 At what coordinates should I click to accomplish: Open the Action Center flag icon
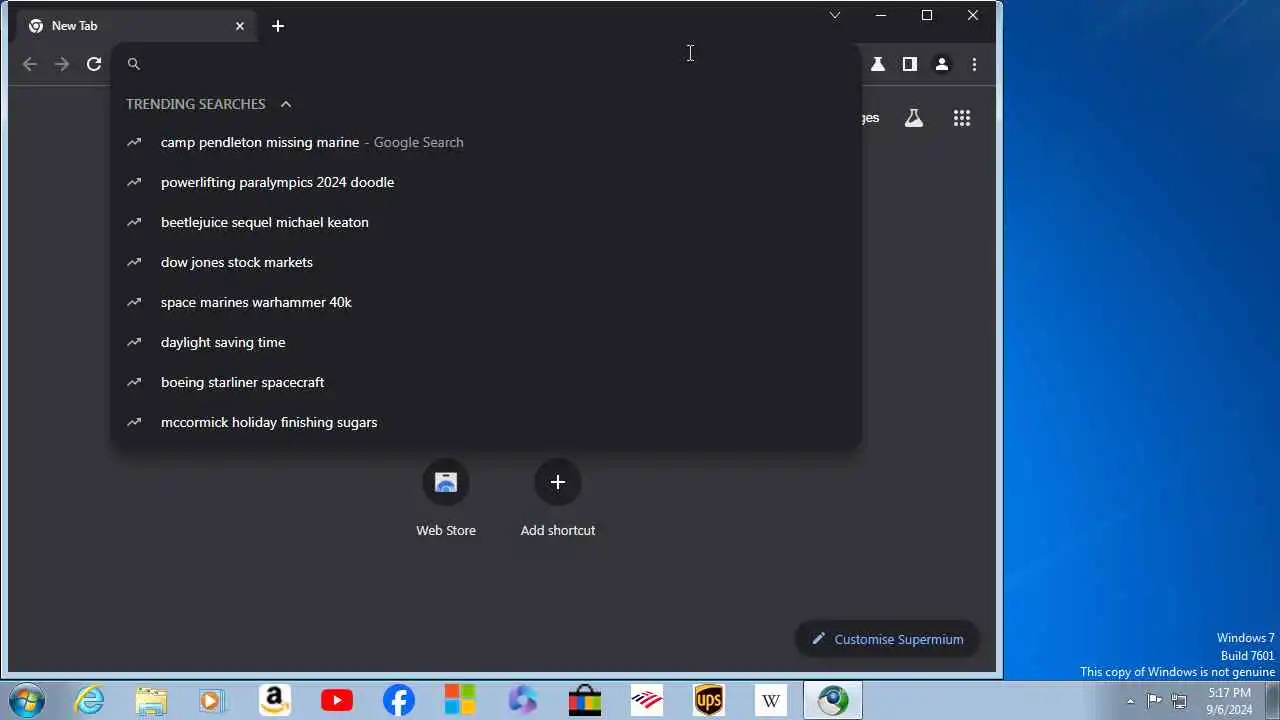(x=1154, y=700)
